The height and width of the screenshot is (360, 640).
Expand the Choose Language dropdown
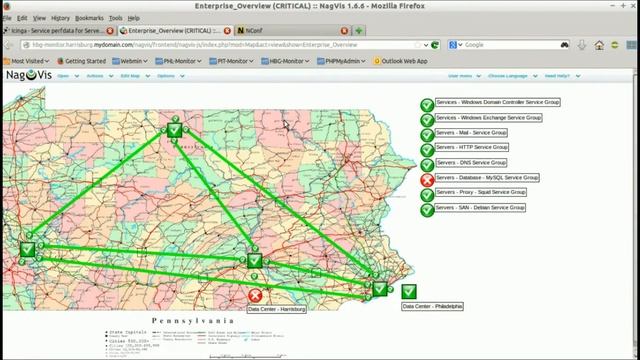click(513, 76)
